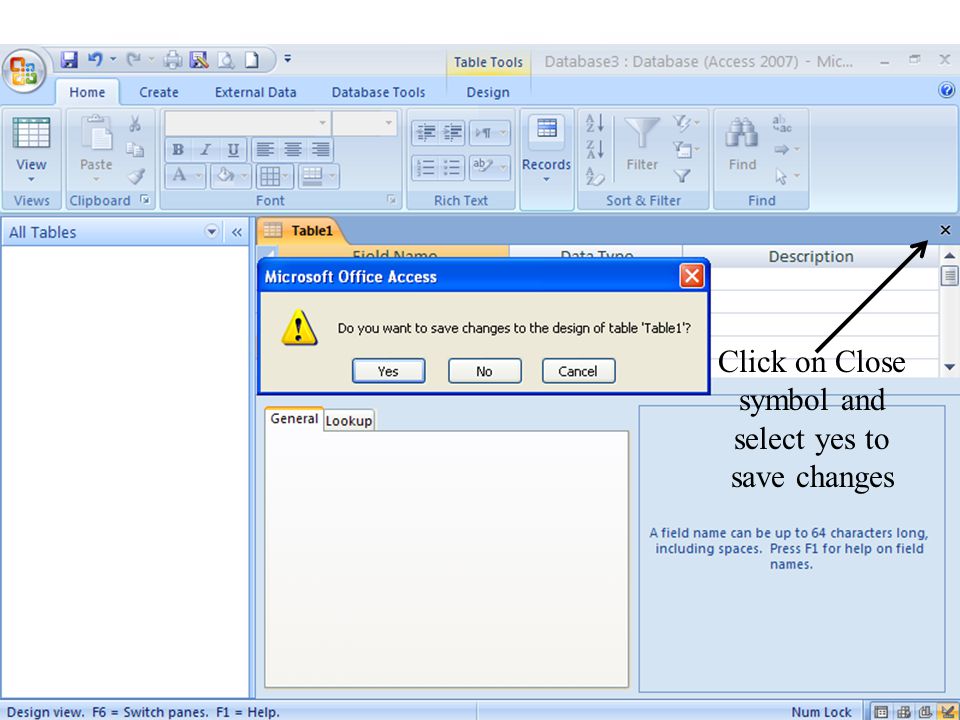
Task: Cancel the save changes dialog
Action: coord(578,371)
